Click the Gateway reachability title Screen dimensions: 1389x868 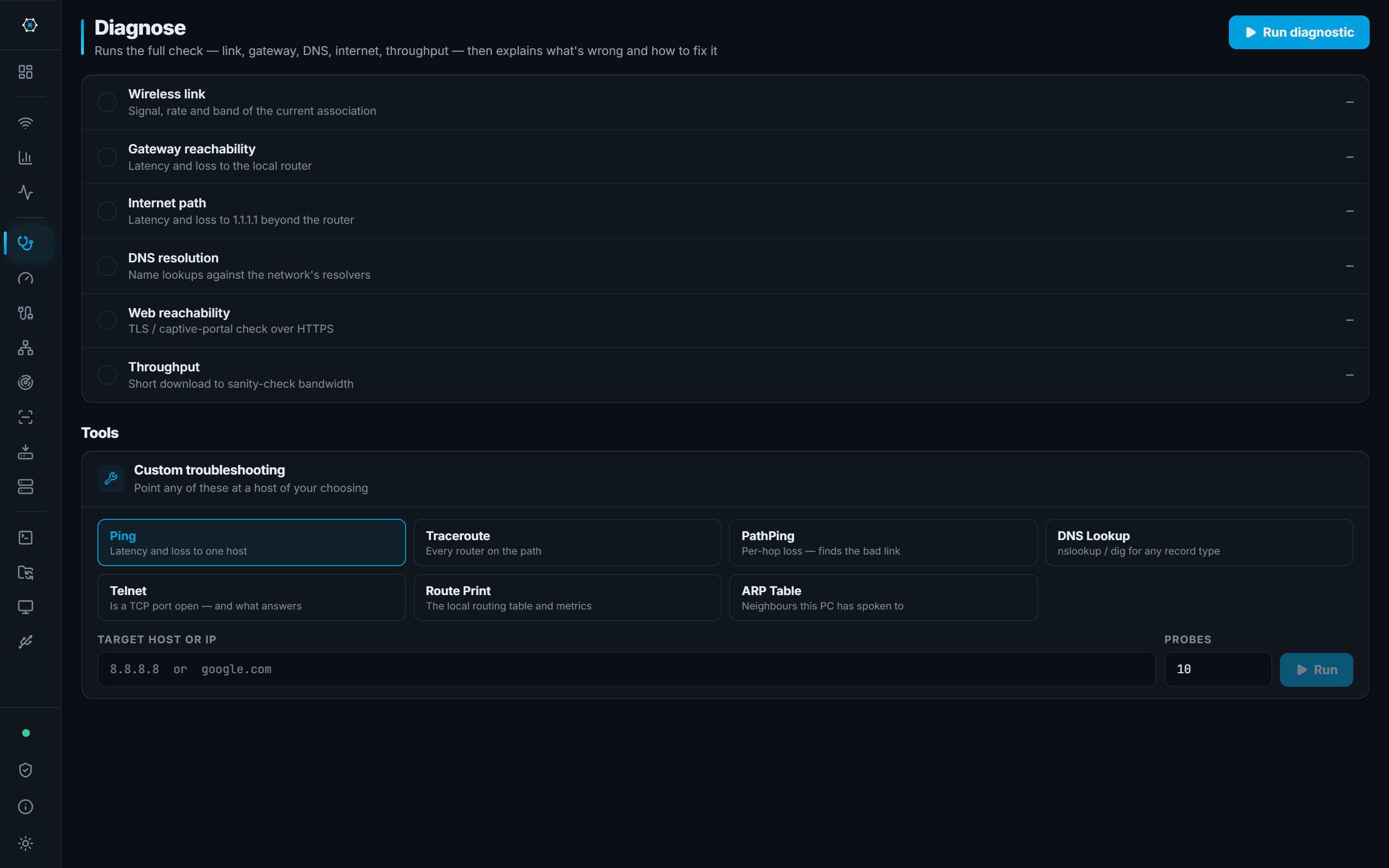click(x=191, y=149)
